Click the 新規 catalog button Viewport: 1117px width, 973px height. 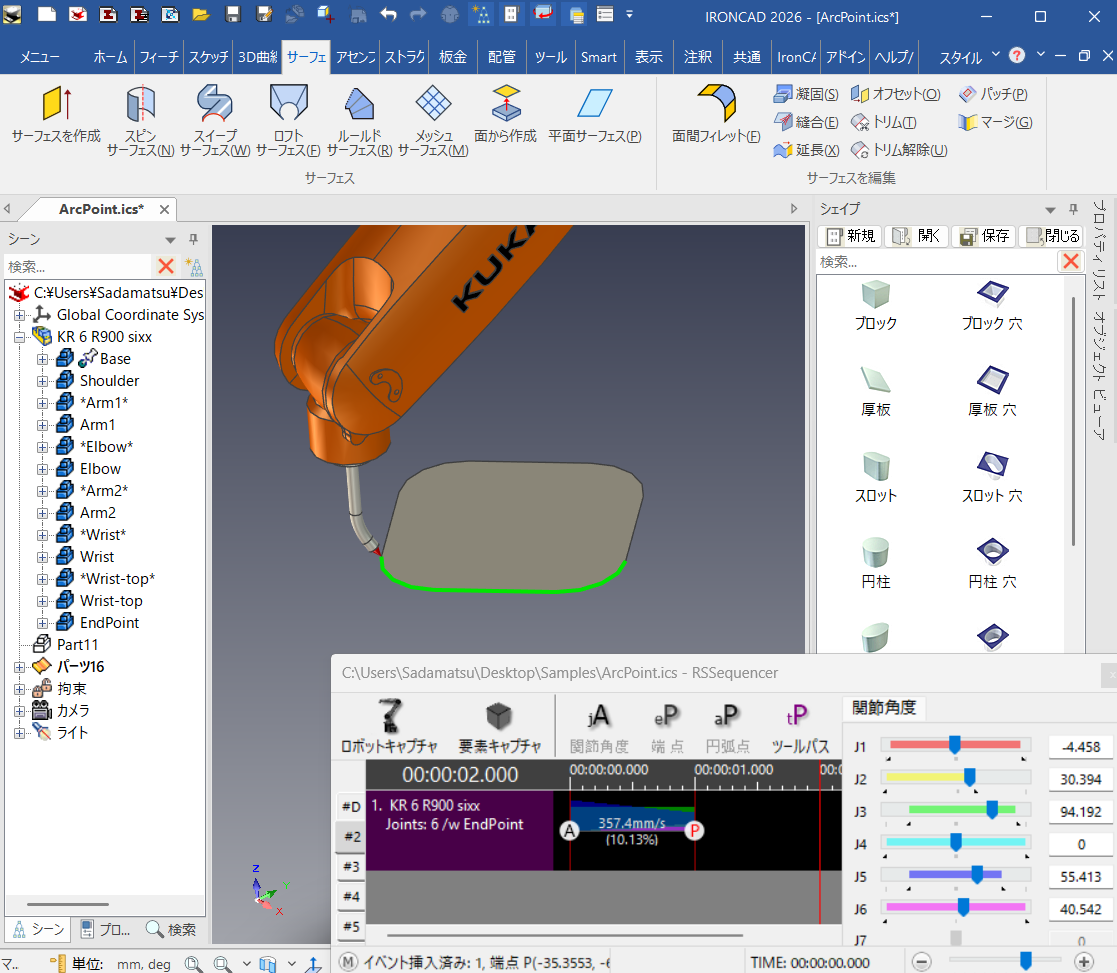pos(850,236)
